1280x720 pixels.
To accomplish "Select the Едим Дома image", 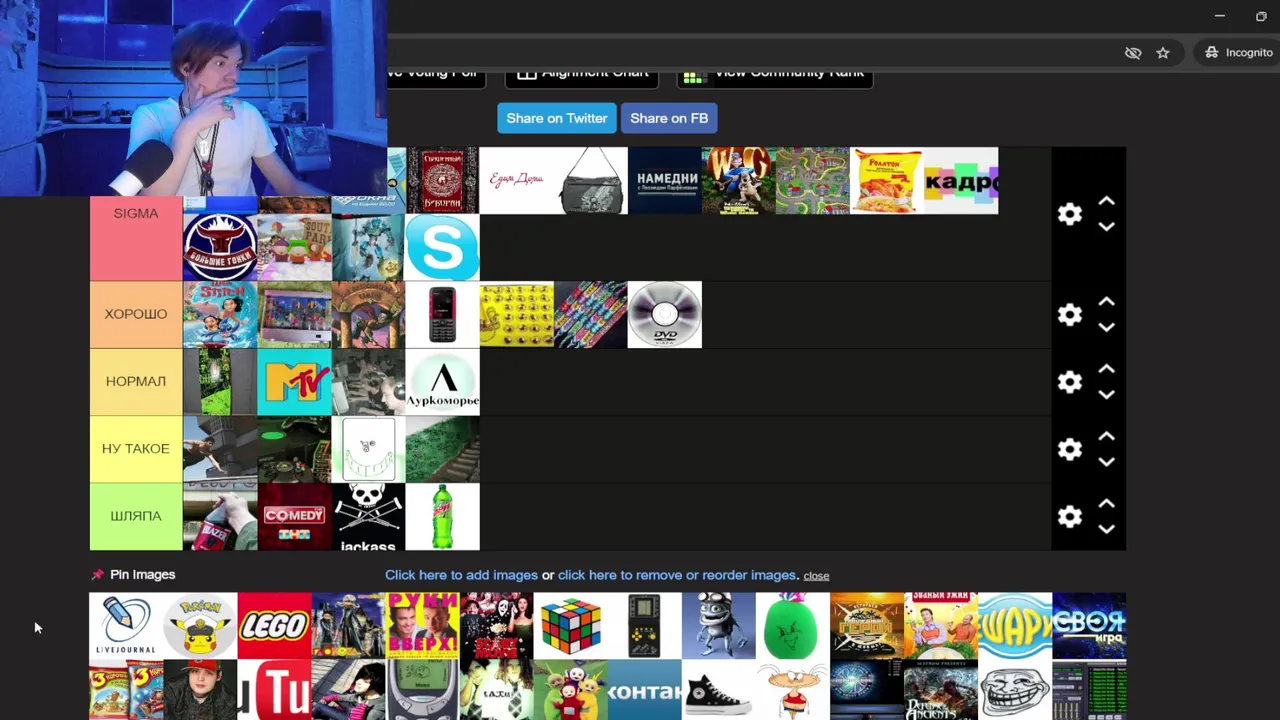I will pyautogui.click(x=516, y=181).
